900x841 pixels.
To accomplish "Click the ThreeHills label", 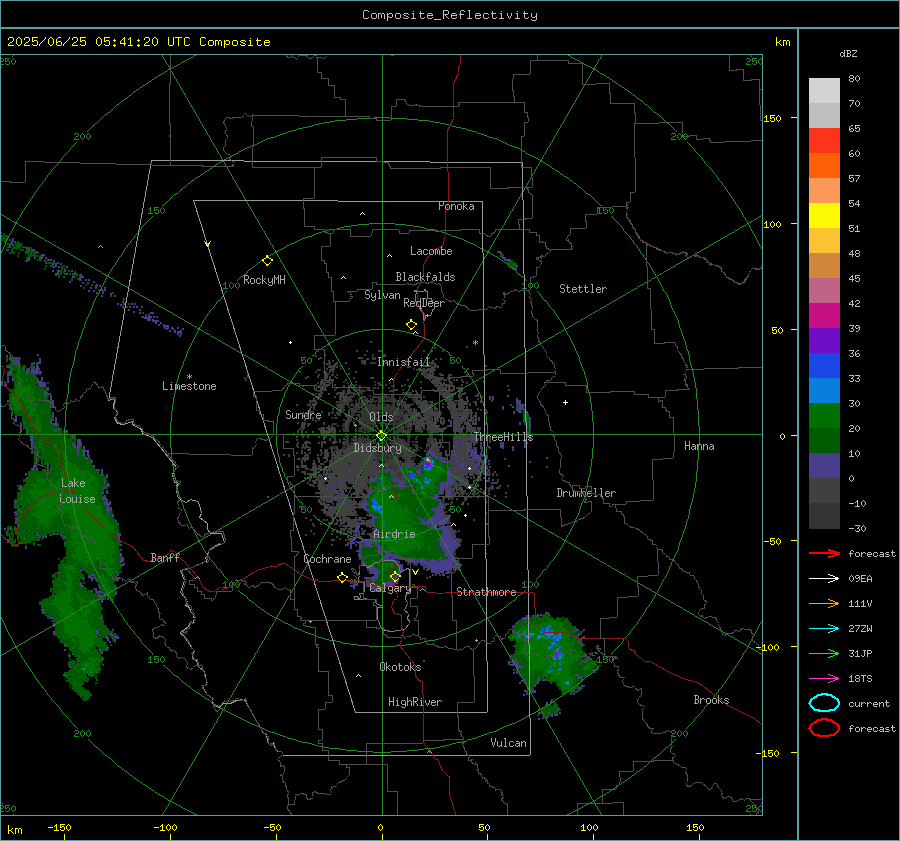I will 503,437.
